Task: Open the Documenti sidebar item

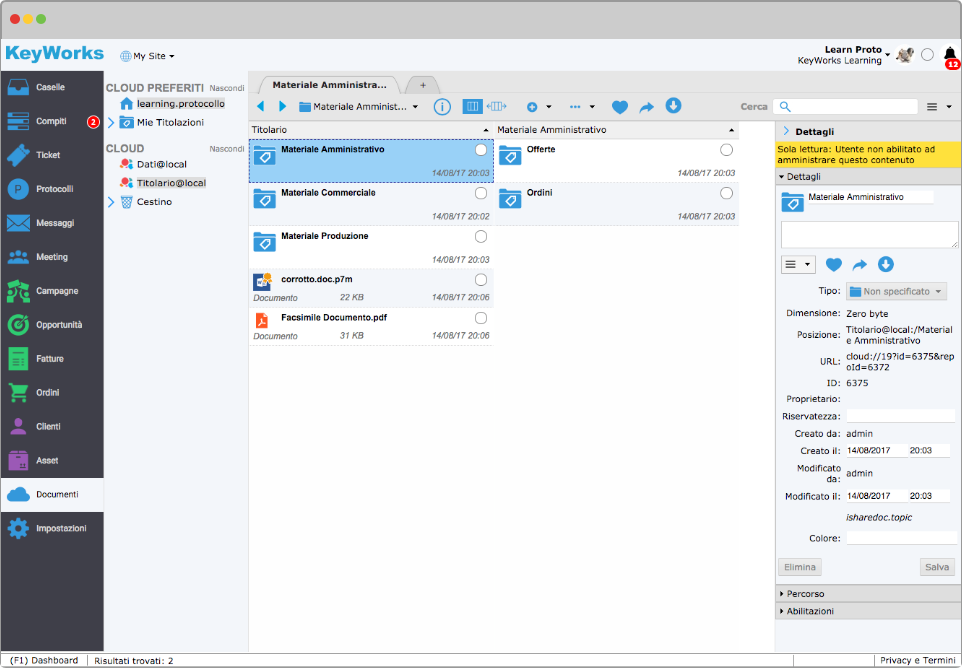Action: click(x=52, y=494)
